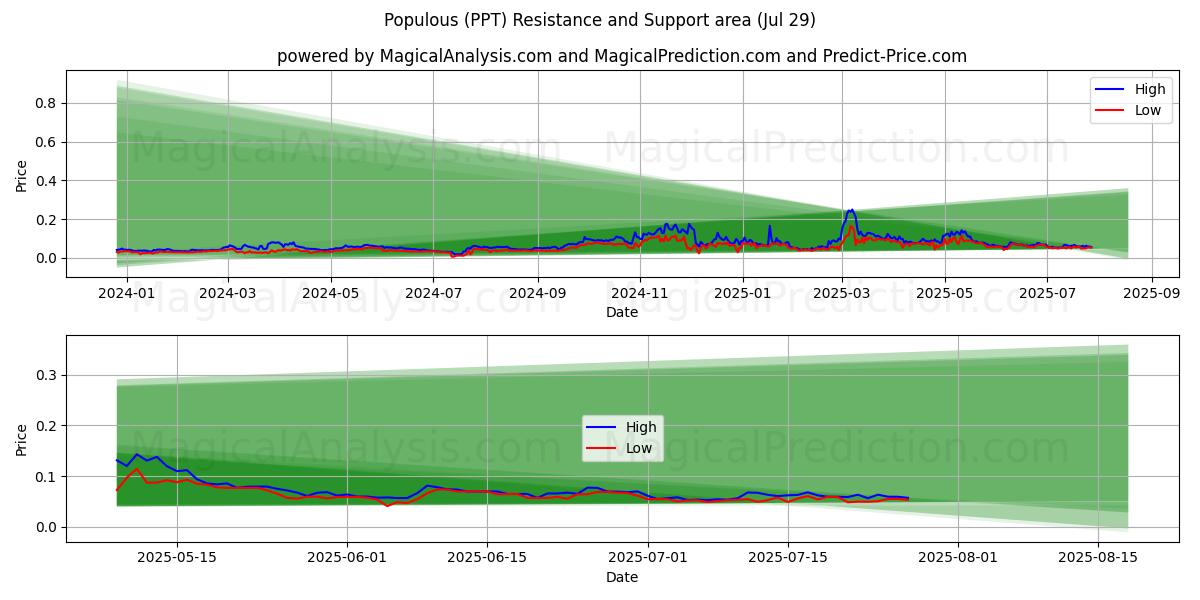Click the '2024-05' x-axis label of the top chart
1200x600 pixels.
point(331,293)
